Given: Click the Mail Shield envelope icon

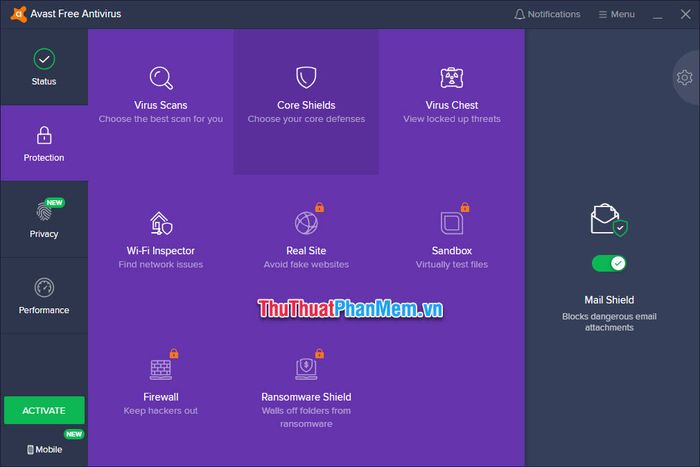Looking at the screenshot, I should pos(609,220).
